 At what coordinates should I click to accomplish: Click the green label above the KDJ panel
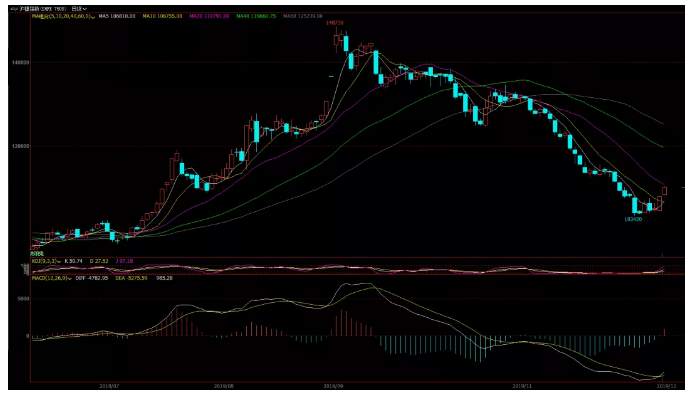point(37,254)
